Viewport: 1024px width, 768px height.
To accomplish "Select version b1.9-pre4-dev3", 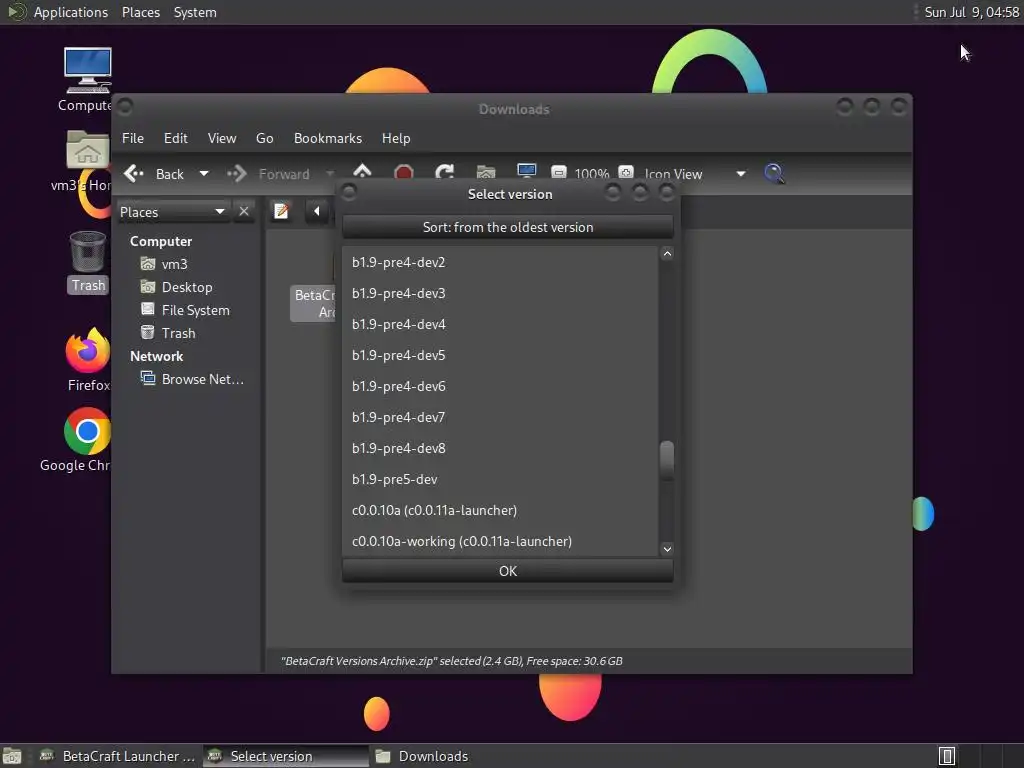I will 500,293.
